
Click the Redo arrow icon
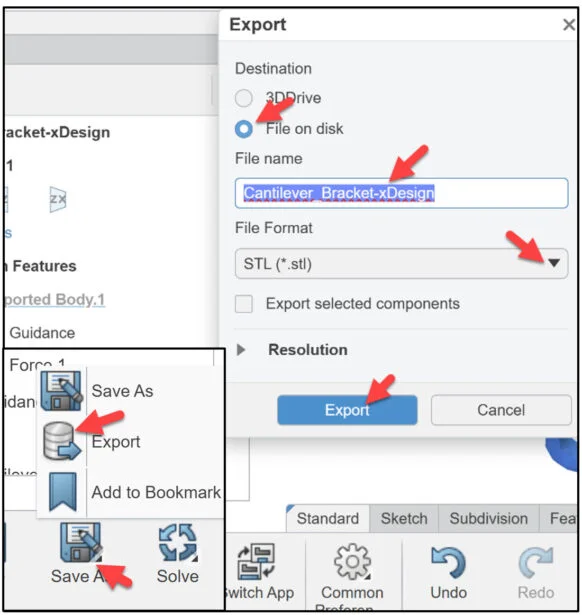pos(536,562)
